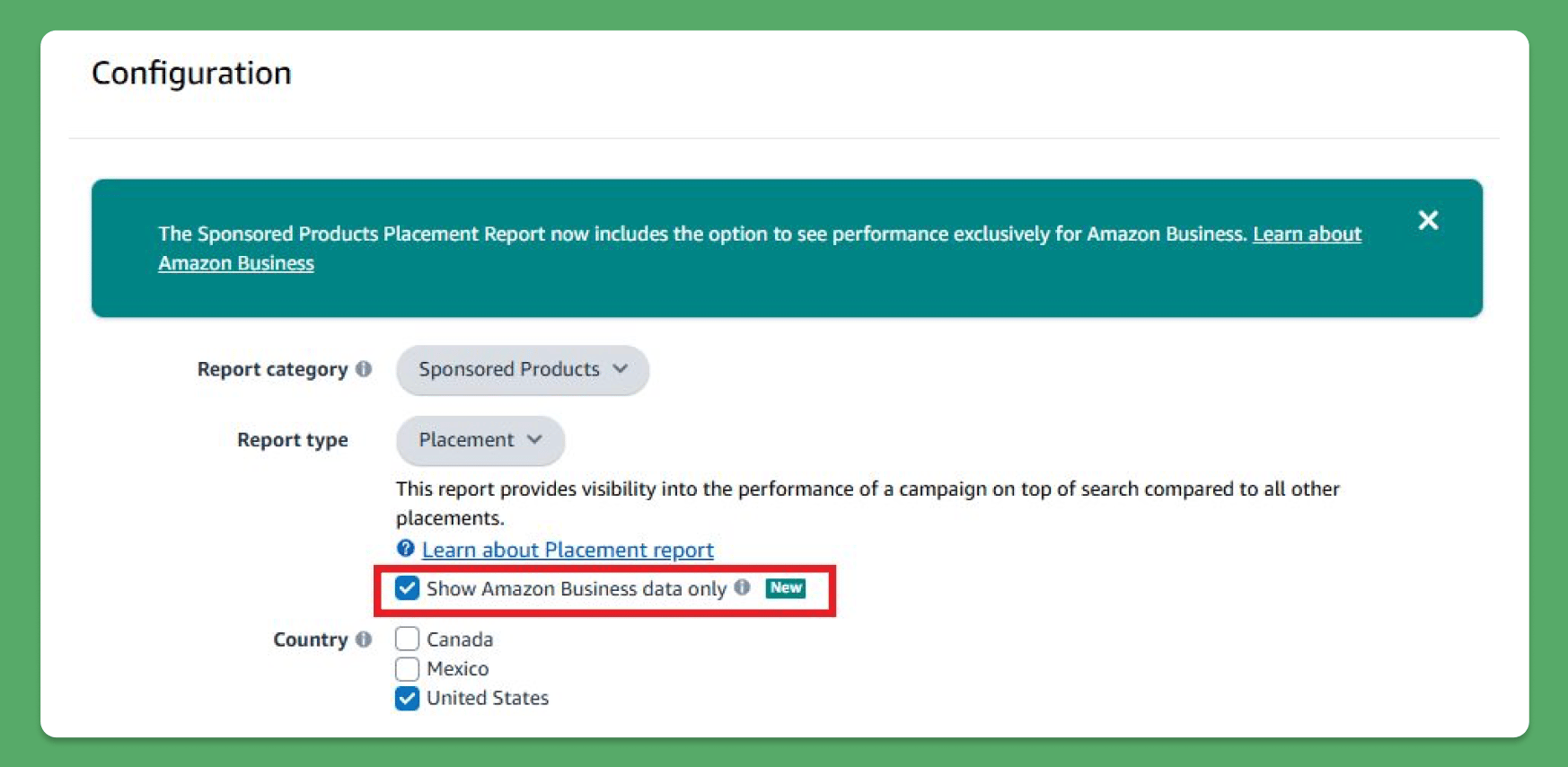This screenshot has width=1568, height=767.
Task: Click the question mark help icon
Action: pos(406,549)
